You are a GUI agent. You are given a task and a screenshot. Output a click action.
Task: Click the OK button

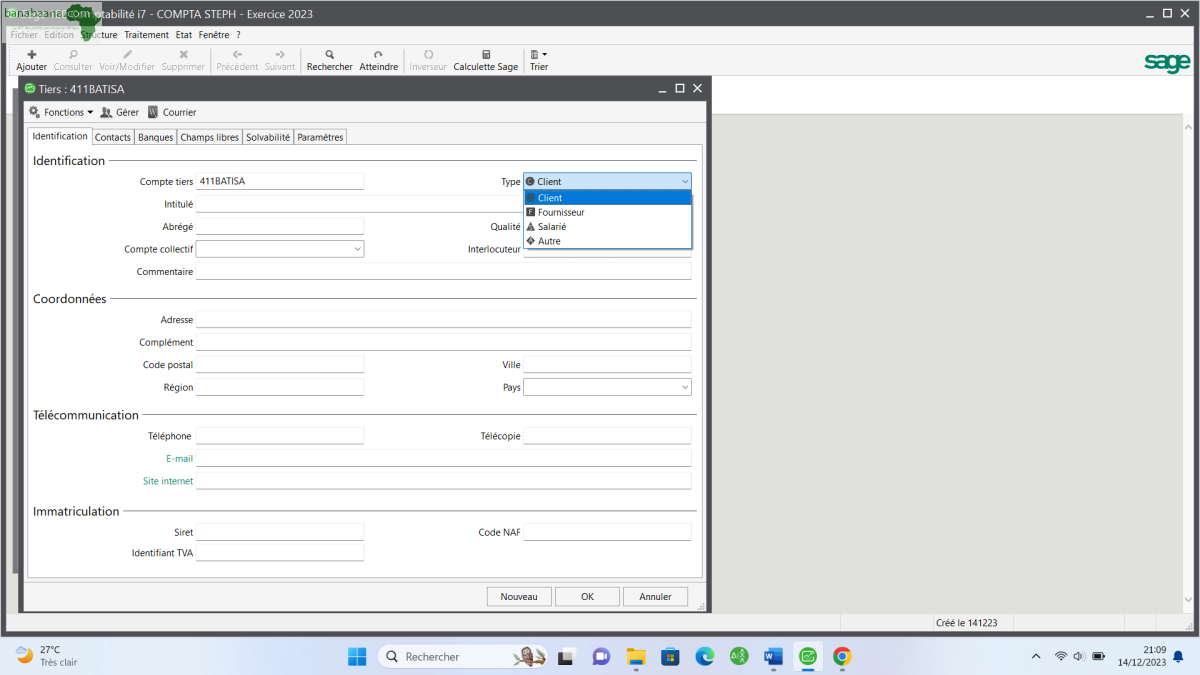587,596
